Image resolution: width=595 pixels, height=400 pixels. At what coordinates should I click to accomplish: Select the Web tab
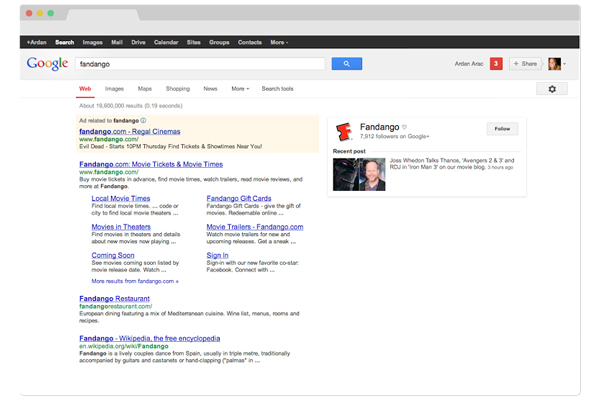click(x=85, y=89)
